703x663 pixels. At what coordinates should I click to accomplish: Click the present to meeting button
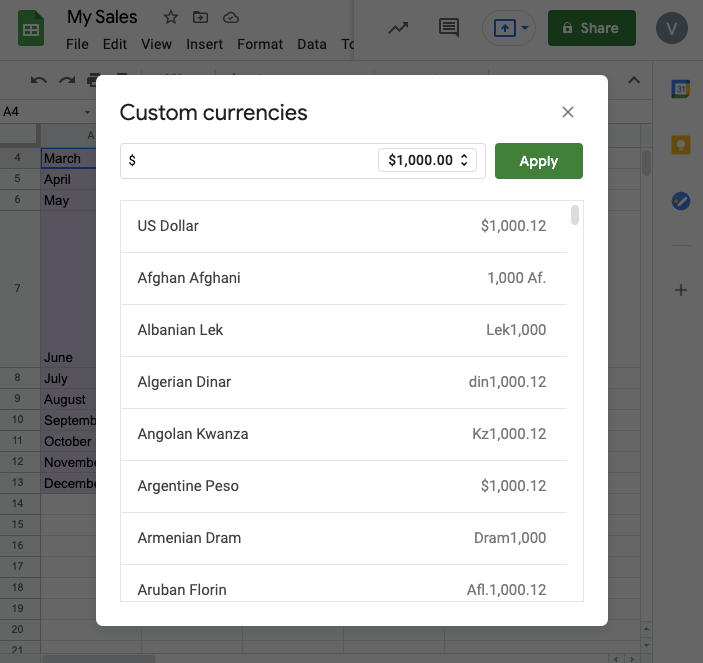[x=504, y=28]
